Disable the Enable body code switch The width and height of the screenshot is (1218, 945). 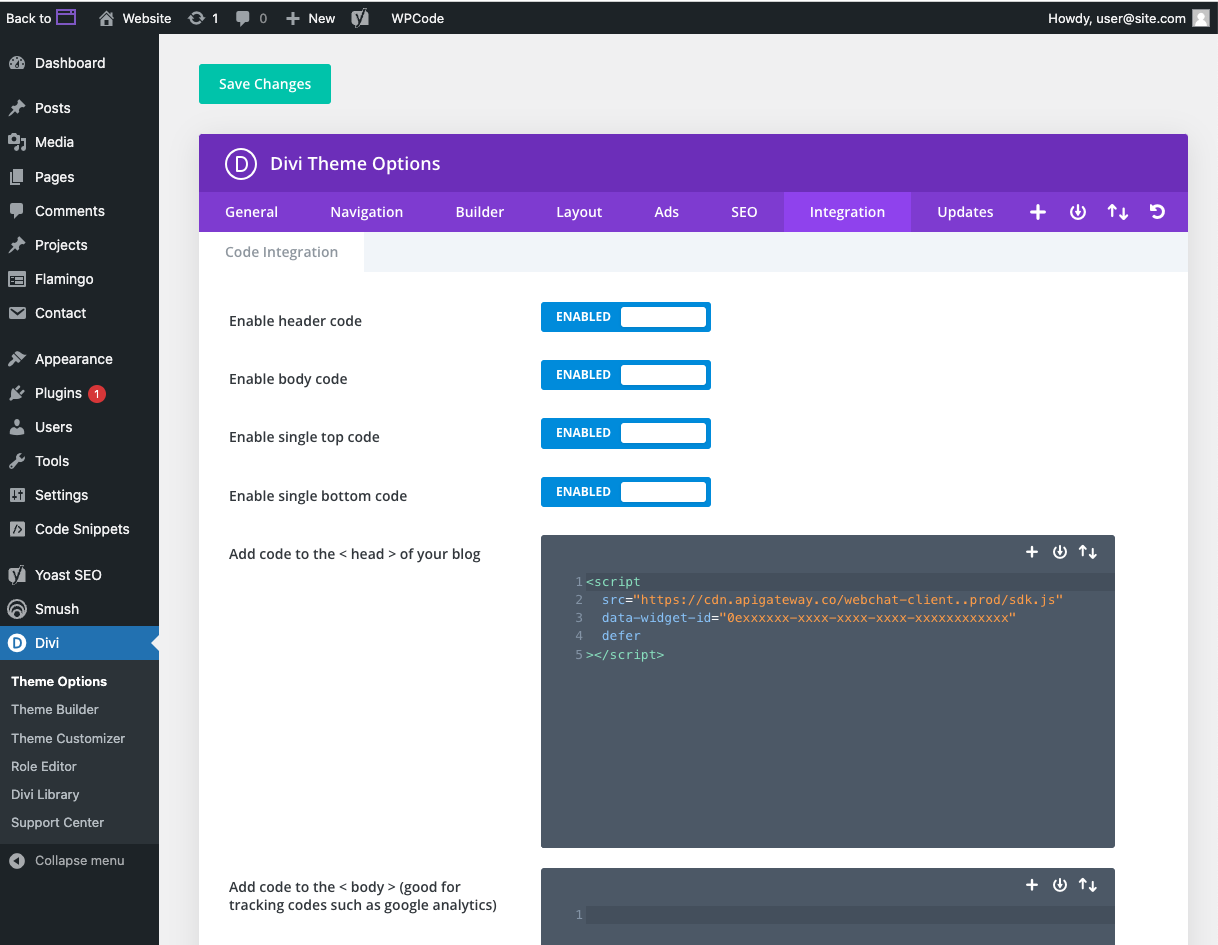[625, 375]
